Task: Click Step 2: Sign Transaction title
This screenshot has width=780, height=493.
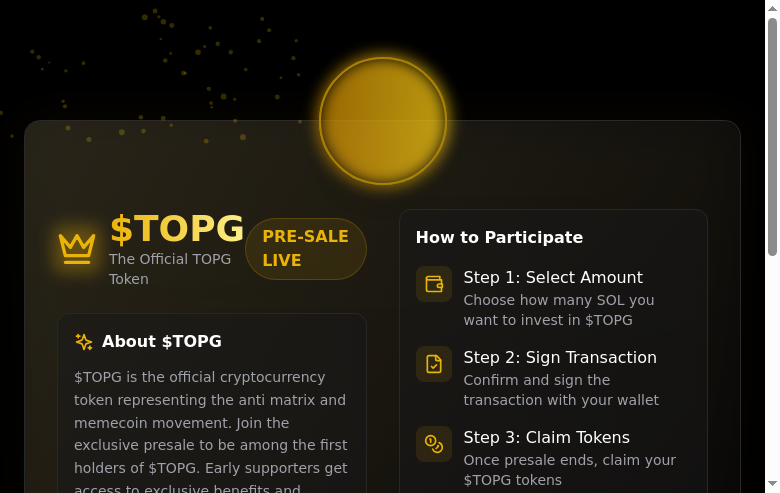Action: click(x=560, y=358)
